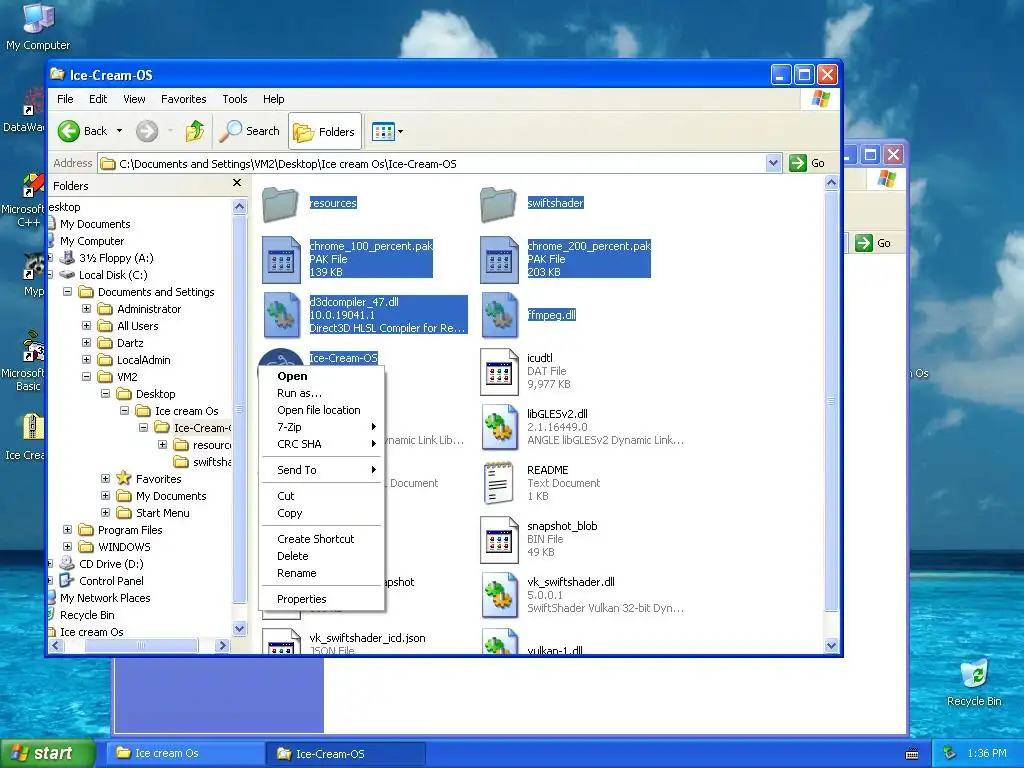Close the Folders pane
This screenshot has width=1024, height=768.
click(x=237, y=184)
